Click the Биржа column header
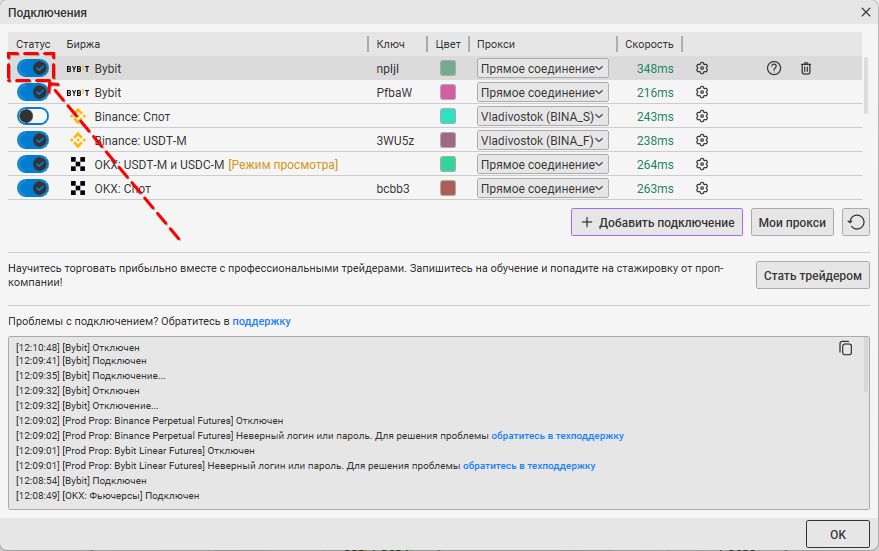This screenshot has height=551, width=879. point(84,44)
